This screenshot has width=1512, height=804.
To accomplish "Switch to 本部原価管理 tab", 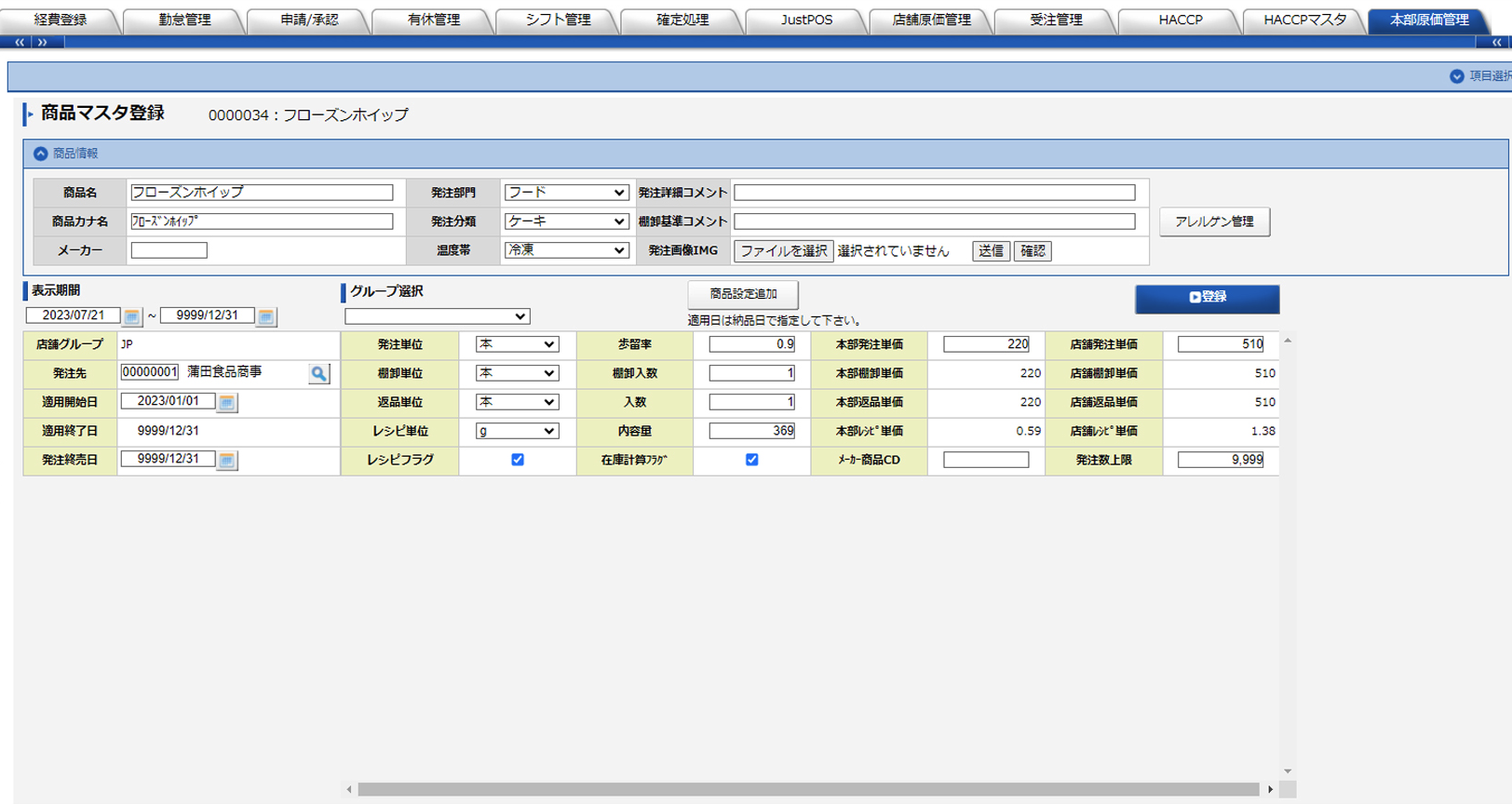I will click(x=1430, y=20).
